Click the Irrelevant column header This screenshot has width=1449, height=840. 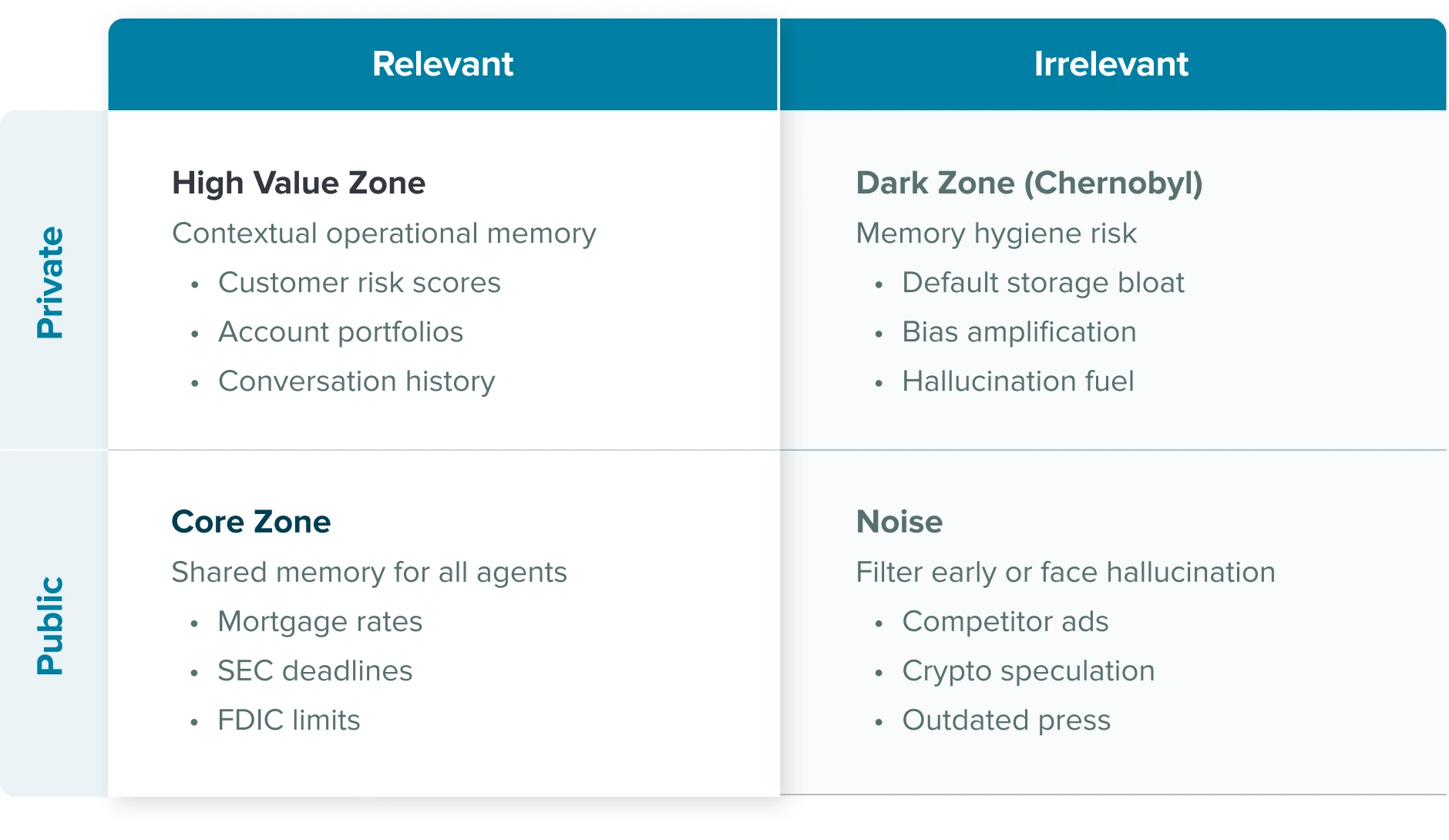(x=1111, y=64)
